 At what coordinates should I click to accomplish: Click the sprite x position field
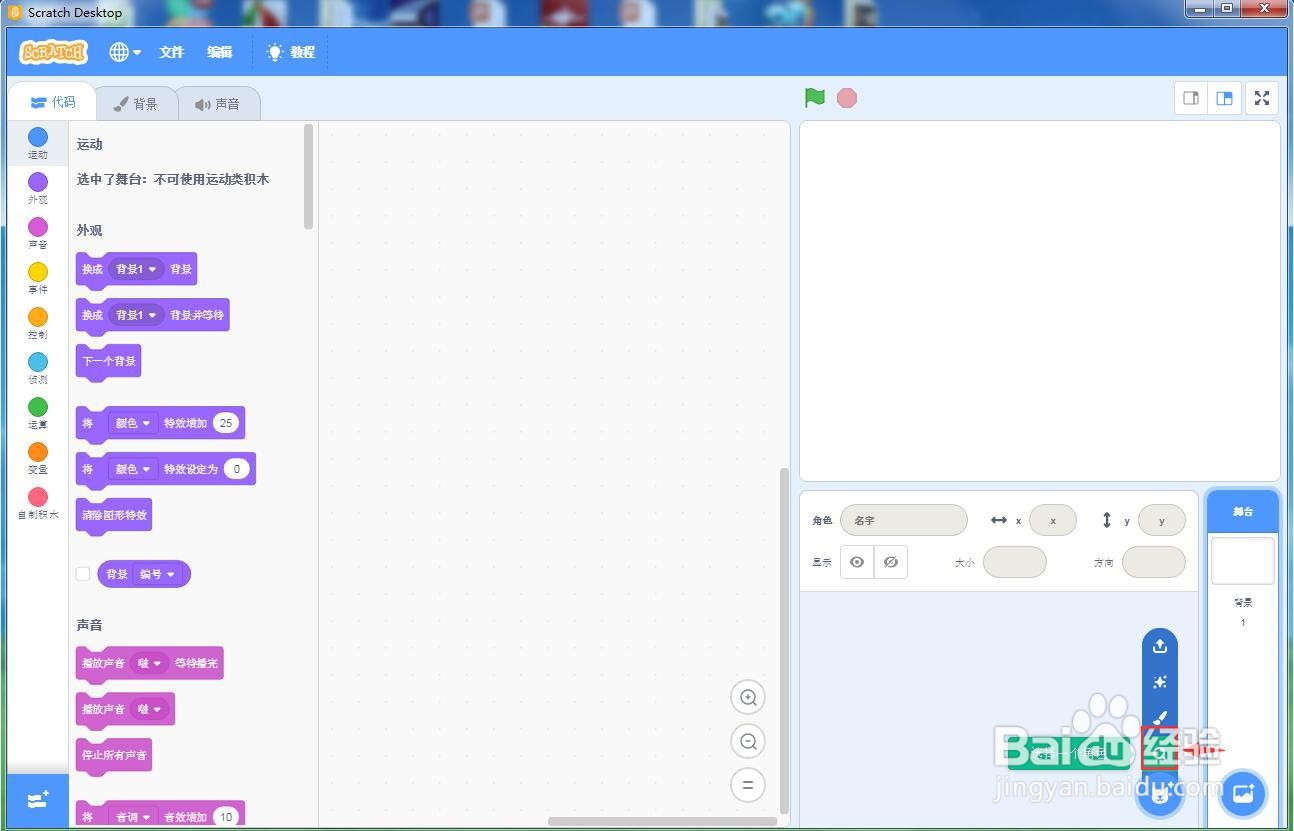1053,520
